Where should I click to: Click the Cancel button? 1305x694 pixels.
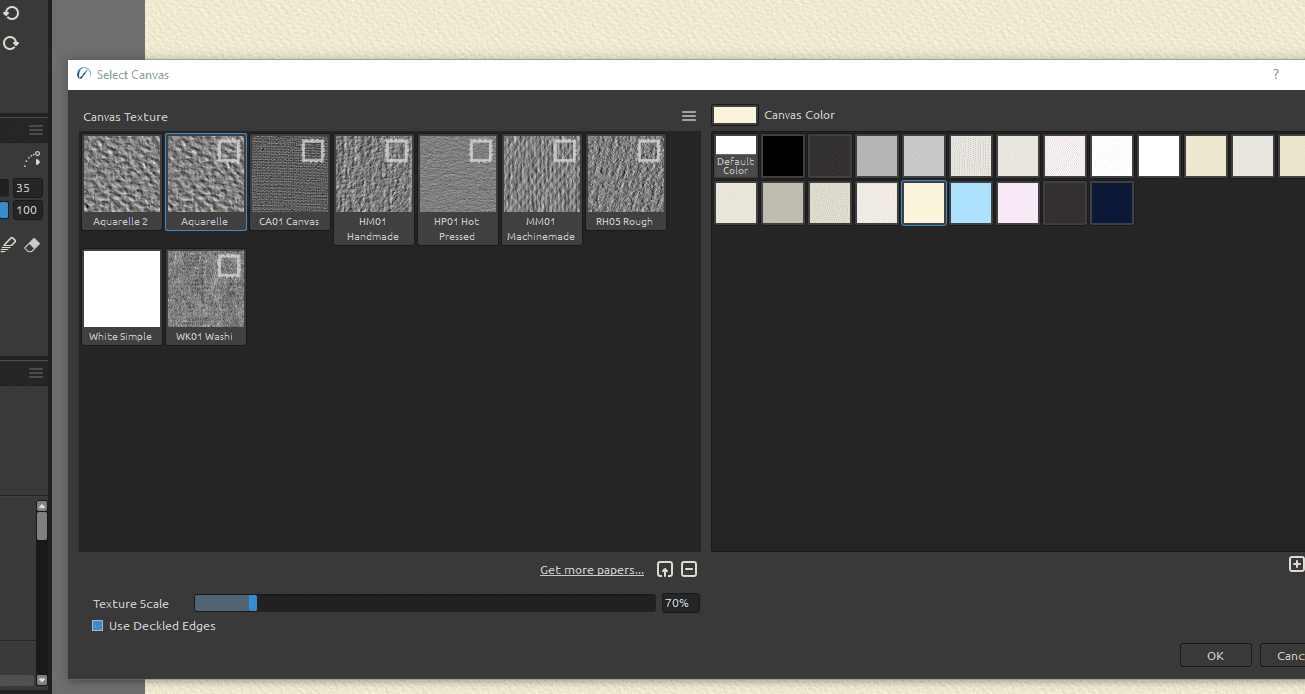click(1282, 656)
